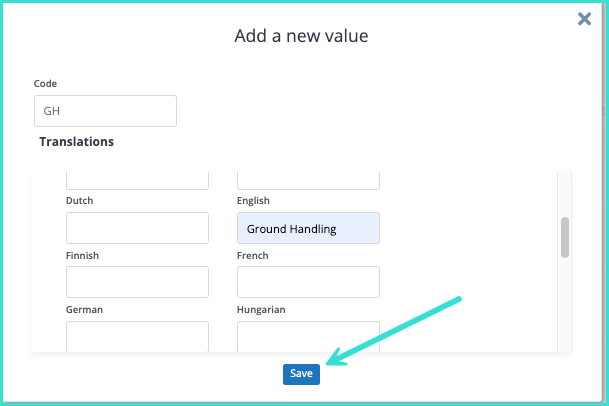Click the Translations section heading

(x=76, y=142)
